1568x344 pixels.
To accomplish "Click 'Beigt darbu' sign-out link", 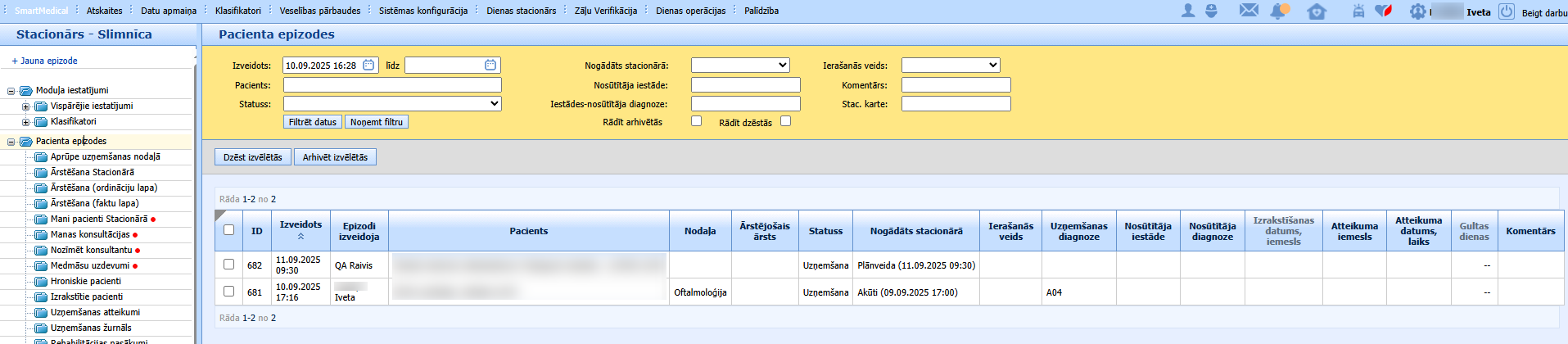I will [x=1544, y=12].
